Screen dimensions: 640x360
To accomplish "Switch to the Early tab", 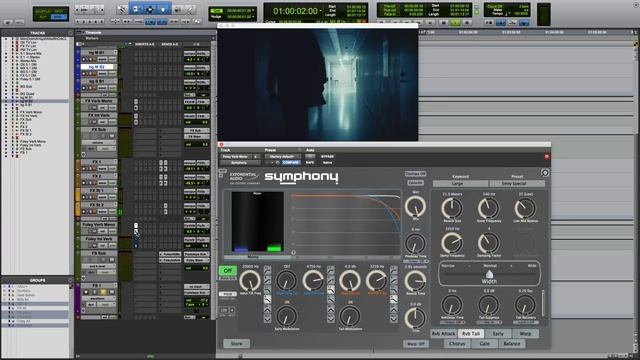I will (498, 334).
